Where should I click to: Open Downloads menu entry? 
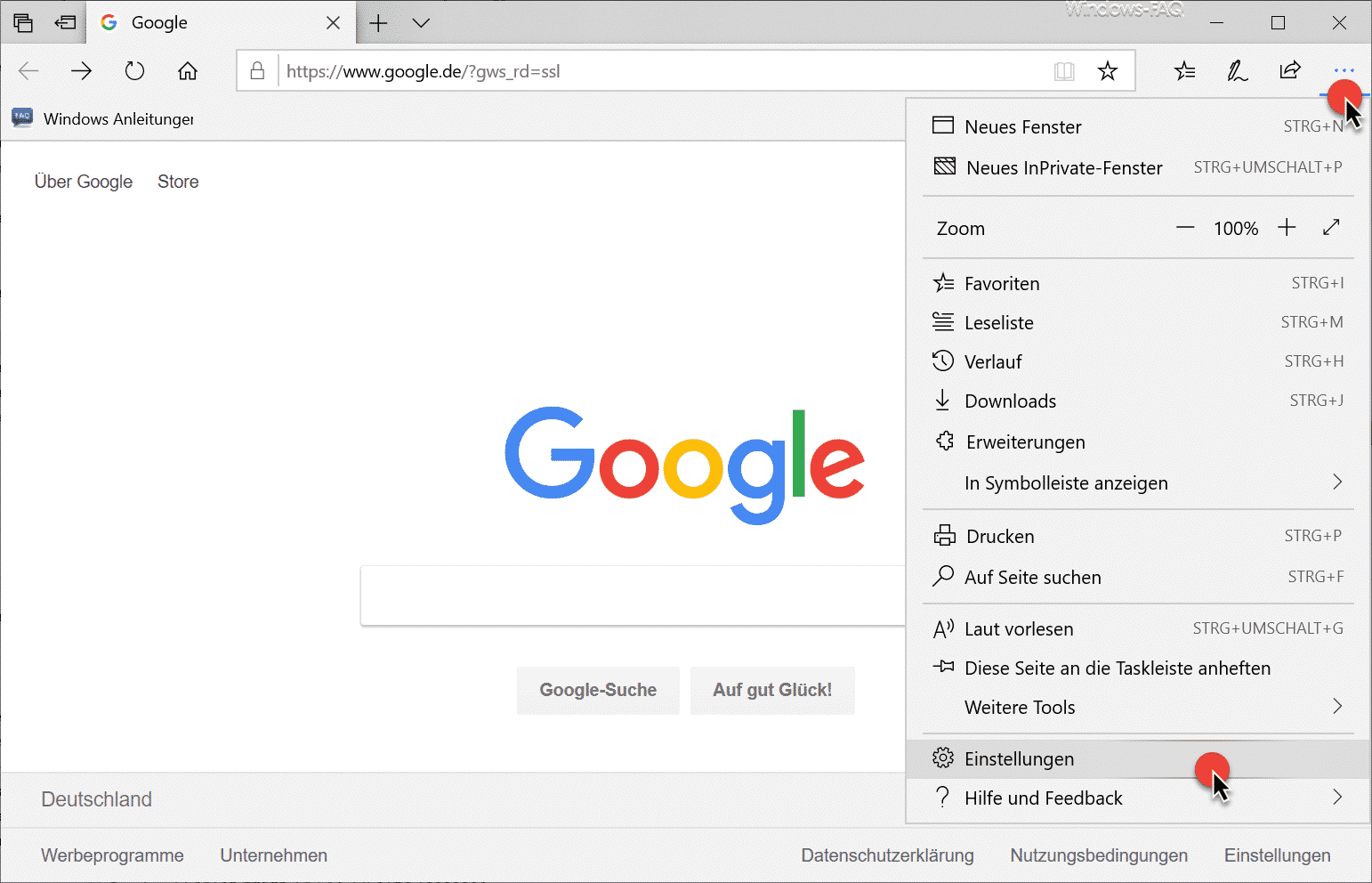1138,401
